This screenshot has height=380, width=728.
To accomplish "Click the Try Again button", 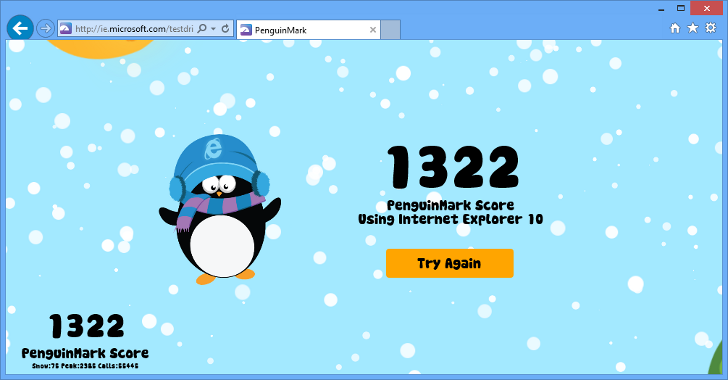I will (x=449, y=263).
